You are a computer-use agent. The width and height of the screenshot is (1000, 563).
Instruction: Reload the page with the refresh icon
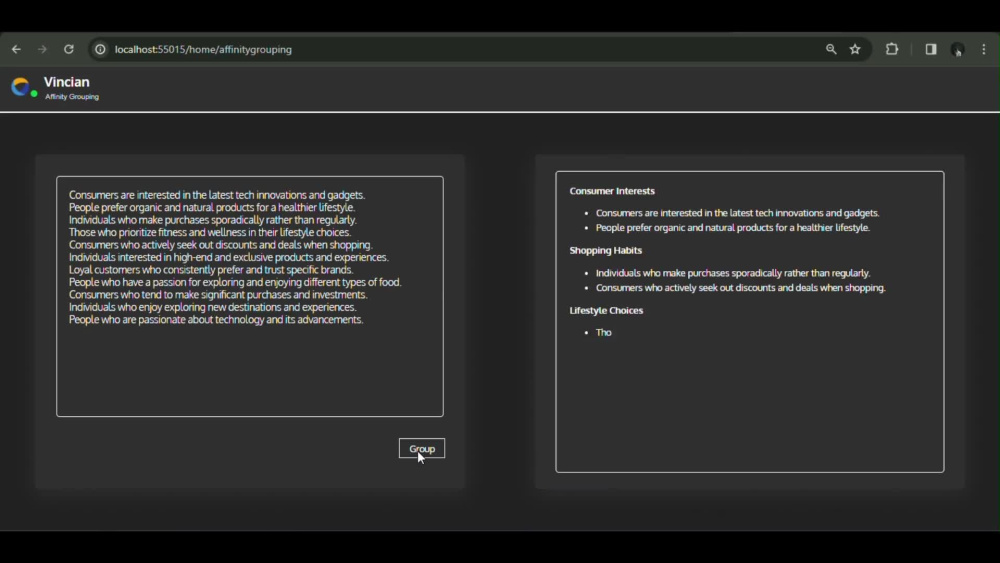coord(69,49)
